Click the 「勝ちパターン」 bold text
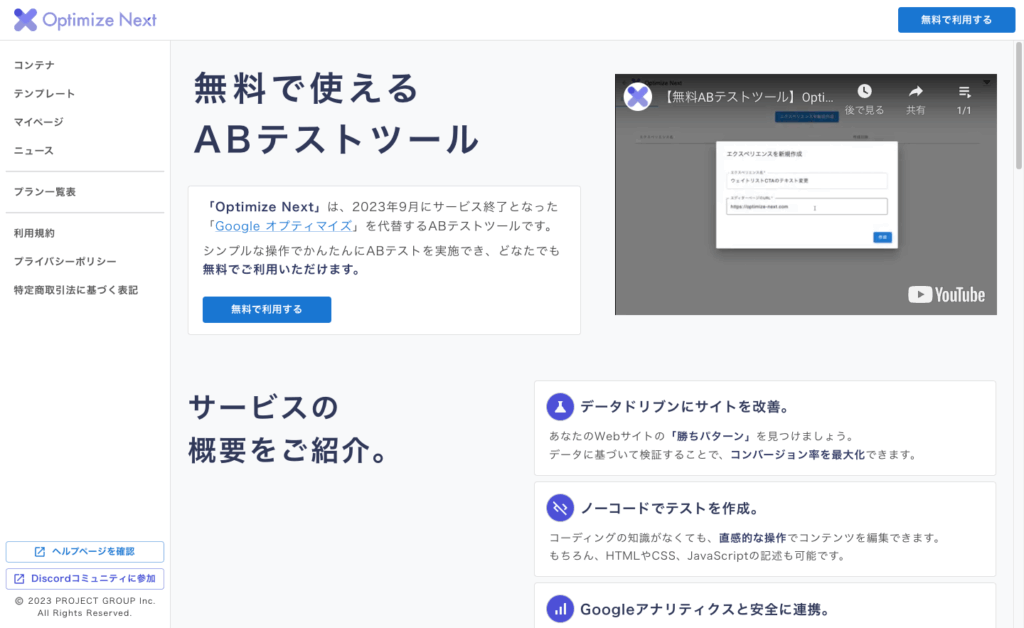The image size is (1024, 628). click(711, 436)
